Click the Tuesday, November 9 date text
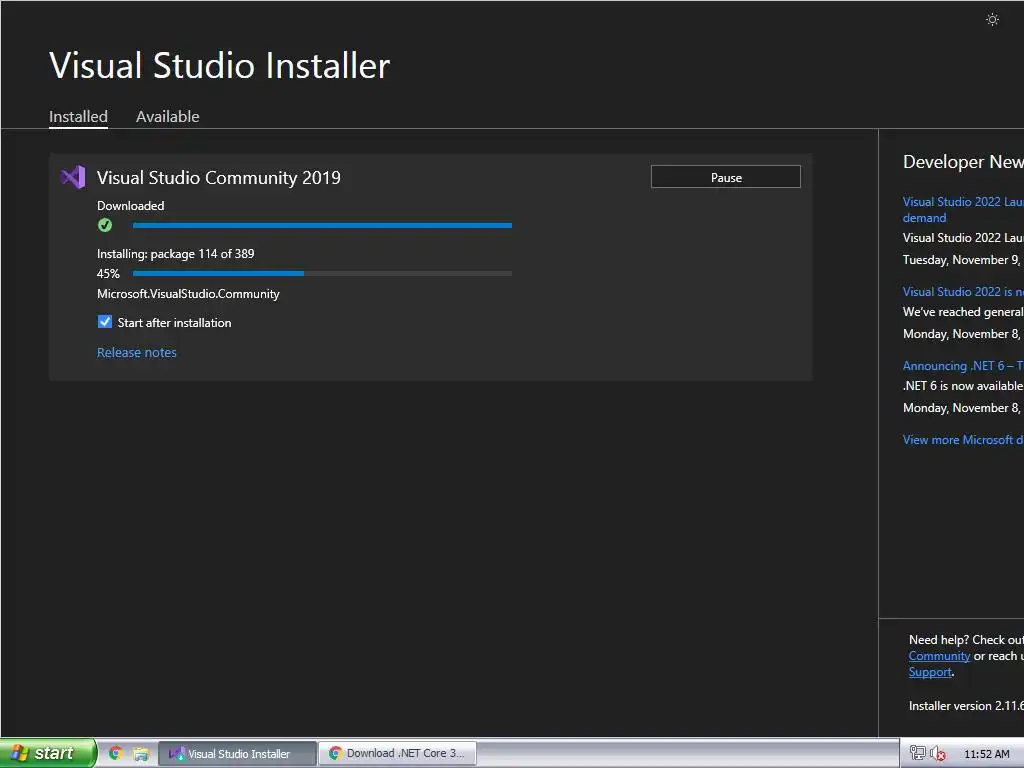The image size is (1024, 768). tap(961, 259)
